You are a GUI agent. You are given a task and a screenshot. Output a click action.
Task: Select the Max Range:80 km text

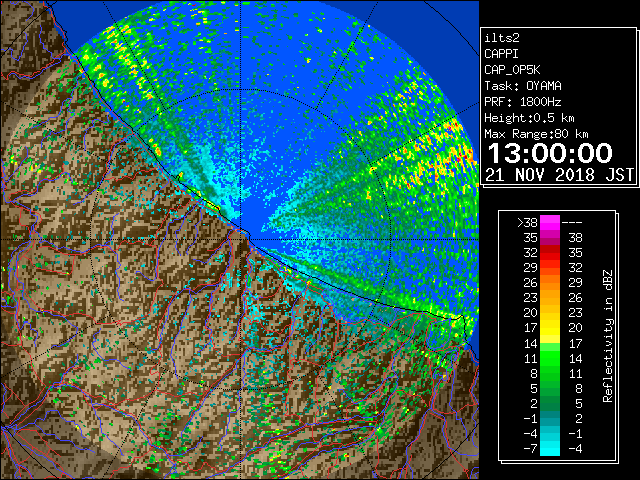pyautogui.click(x=536, y=134)
